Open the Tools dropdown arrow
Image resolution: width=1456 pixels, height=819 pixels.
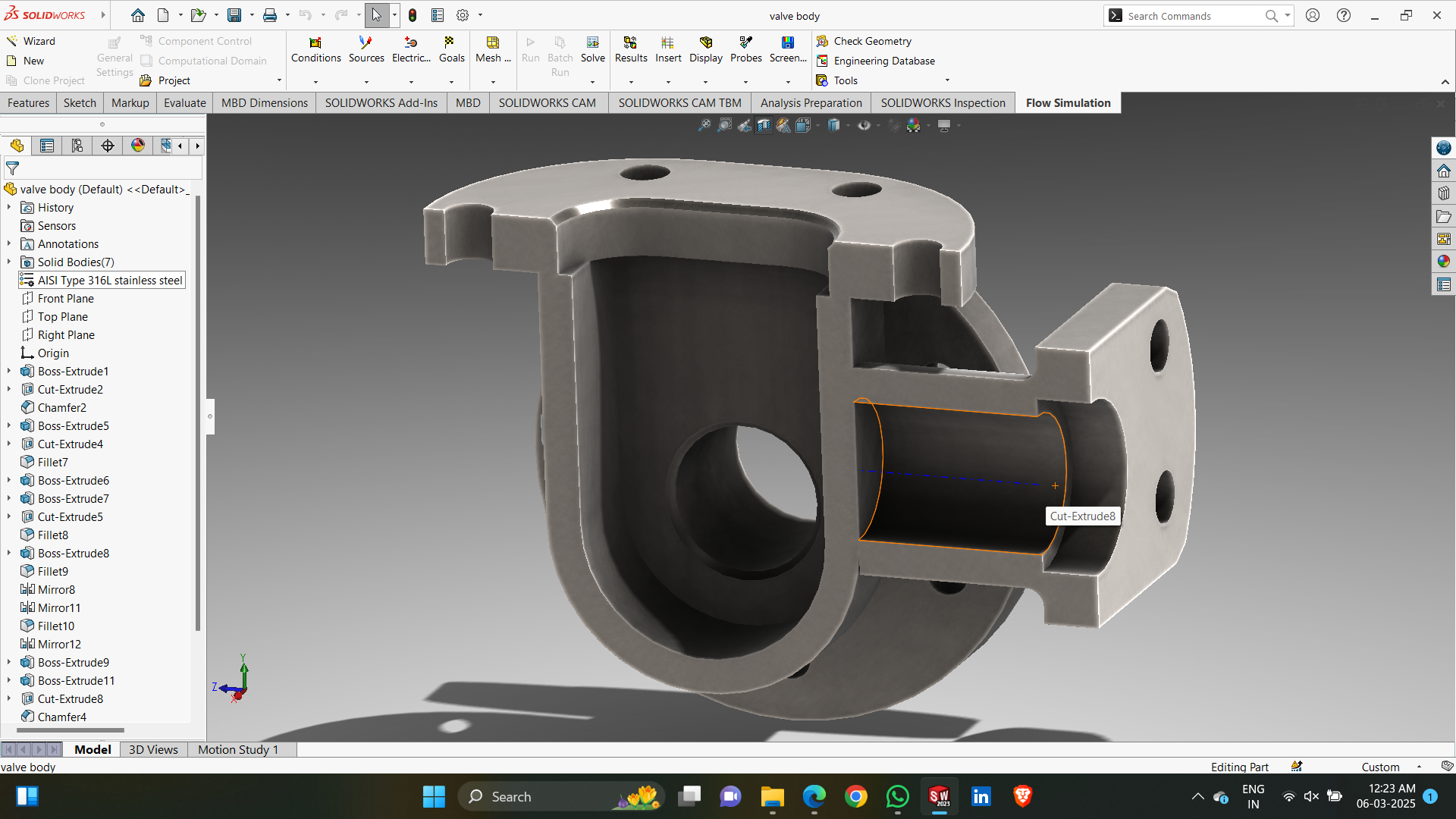point(947,80)
